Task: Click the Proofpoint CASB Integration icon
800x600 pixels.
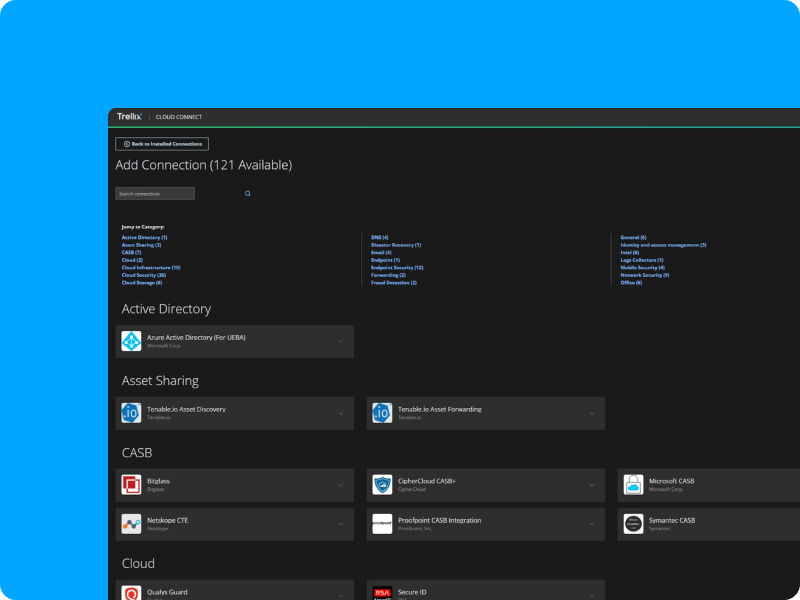Action: 382,524
